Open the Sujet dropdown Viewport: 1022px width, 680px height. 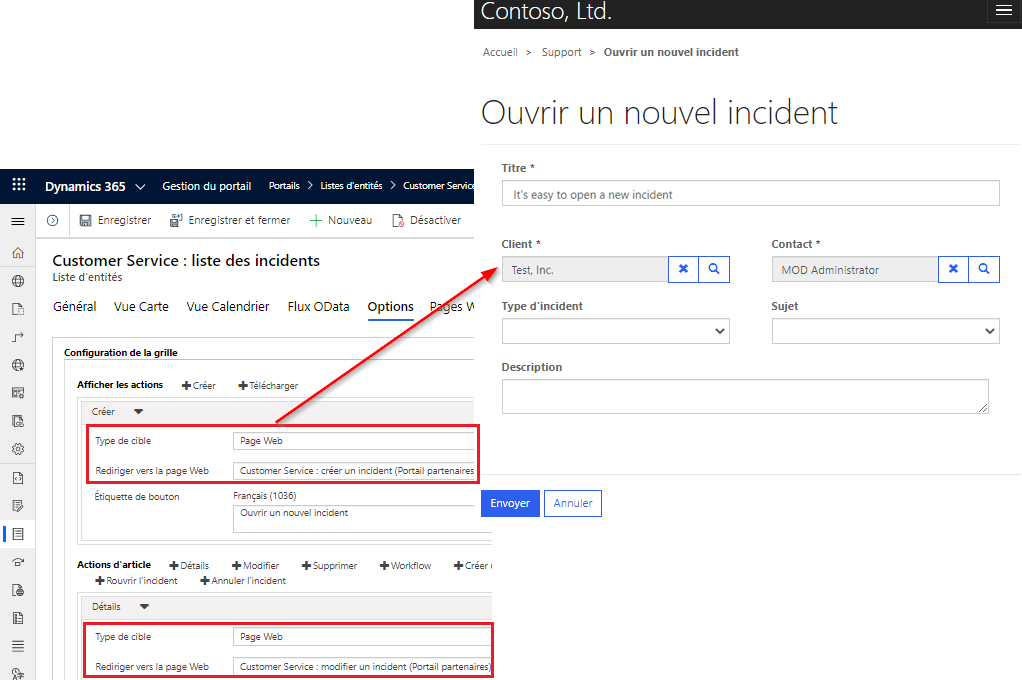click(885, 331)
